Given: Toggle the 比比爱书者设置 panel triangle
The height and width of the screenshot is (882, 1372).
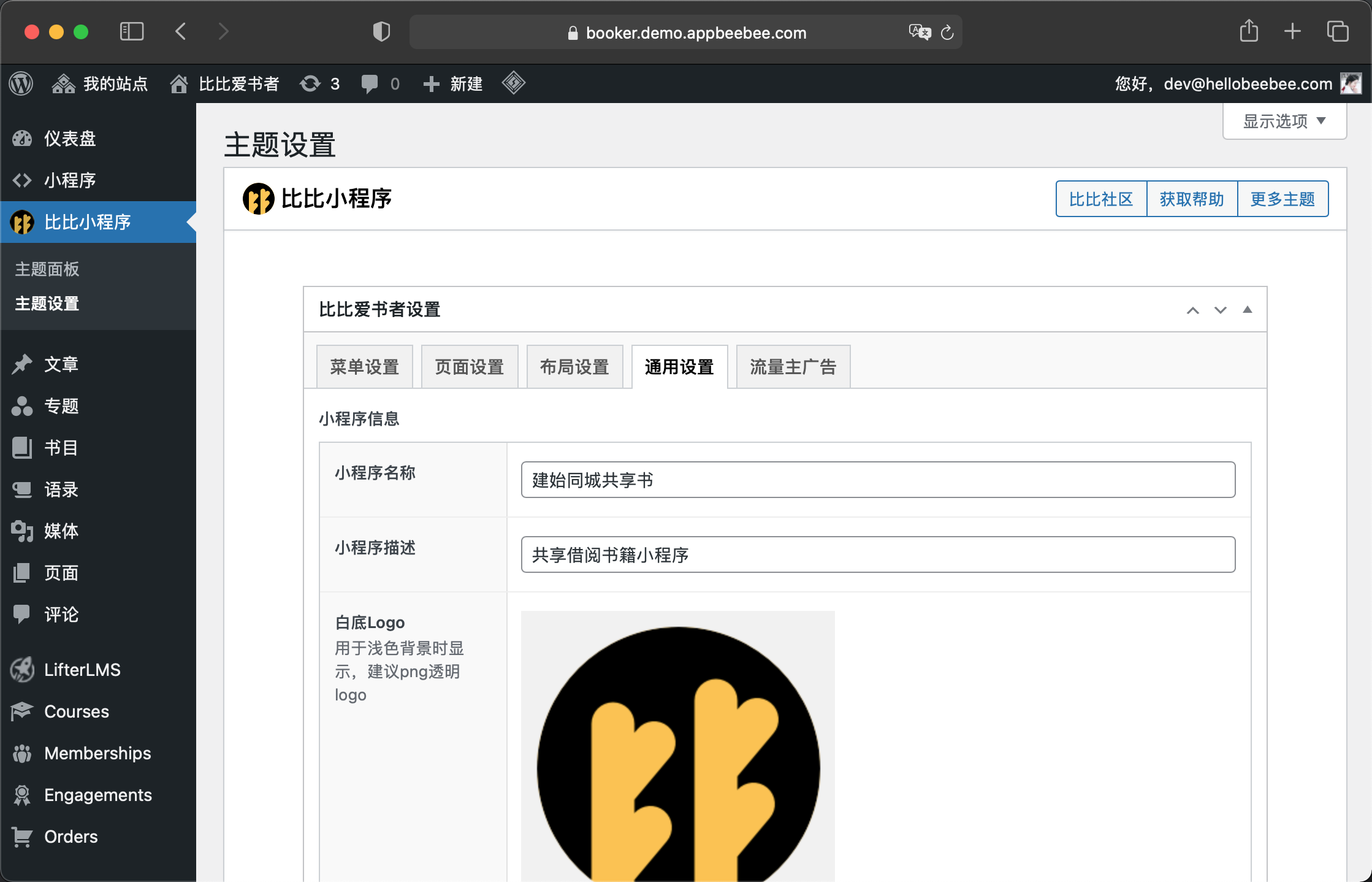Looking at the screenshot, I should pyautogui.click(x=1247, y=310).
